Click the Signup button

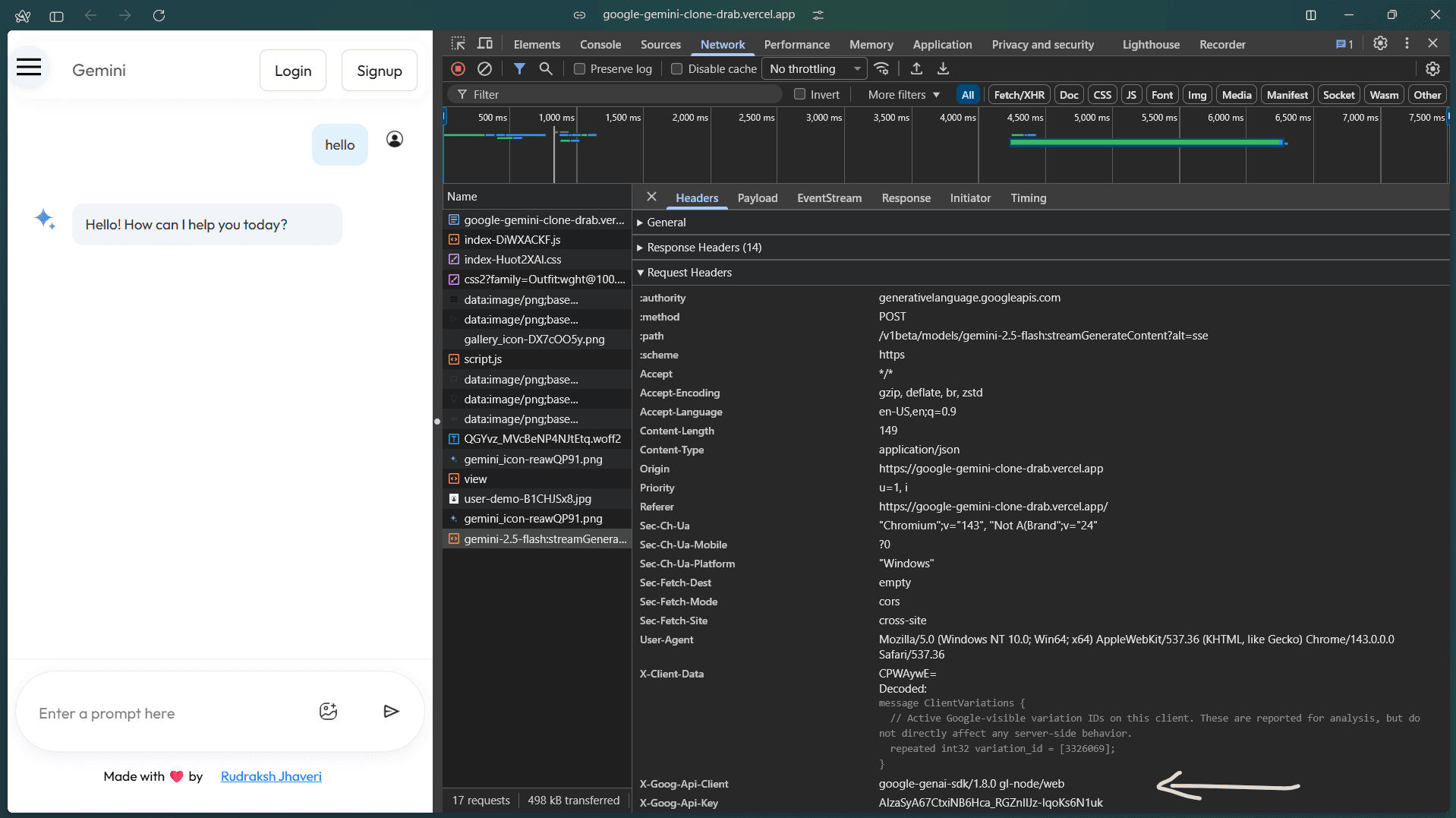tap(379, 70)
